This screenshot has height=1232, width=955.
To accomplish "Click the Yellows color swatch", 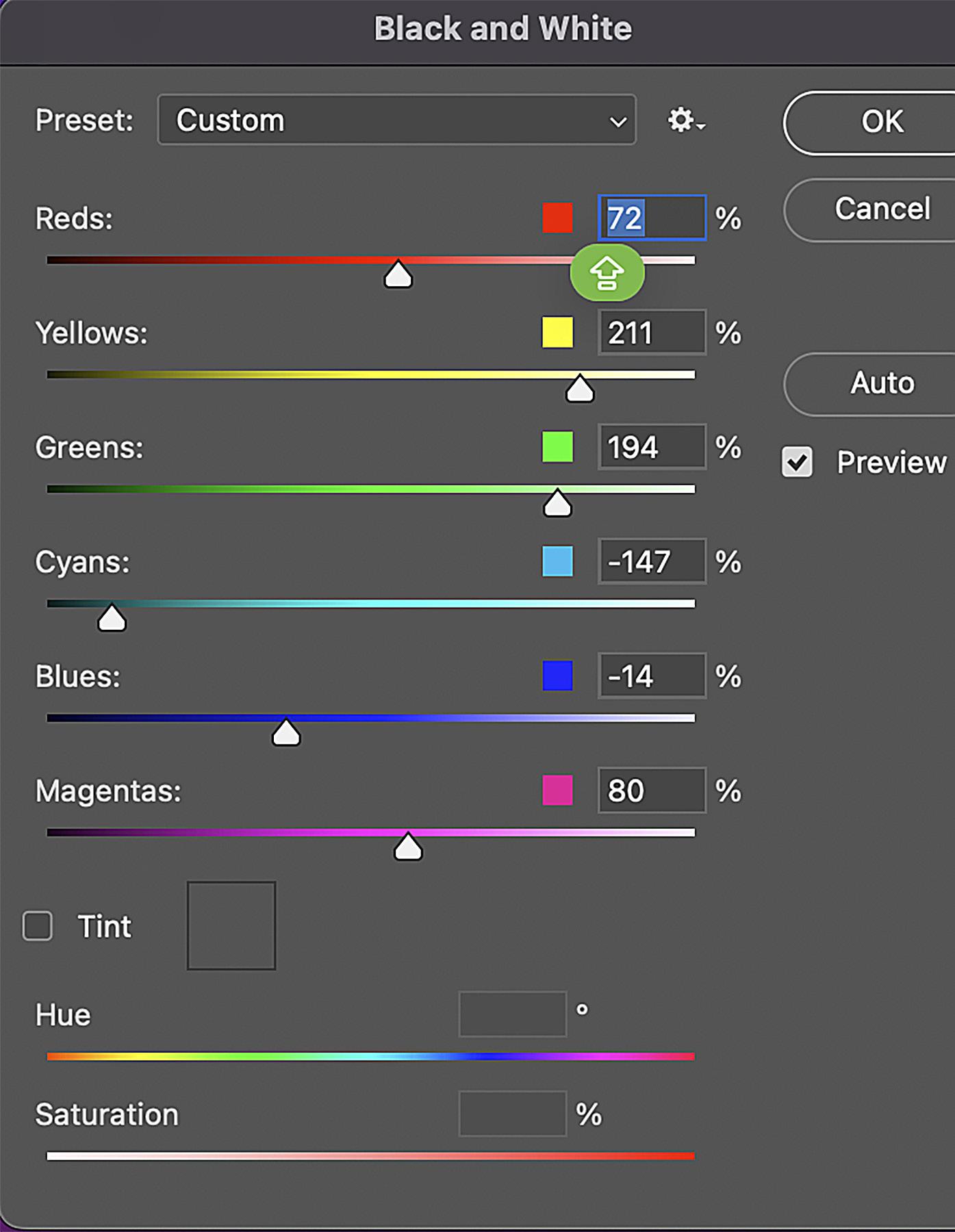I will (x=557, y=333).
